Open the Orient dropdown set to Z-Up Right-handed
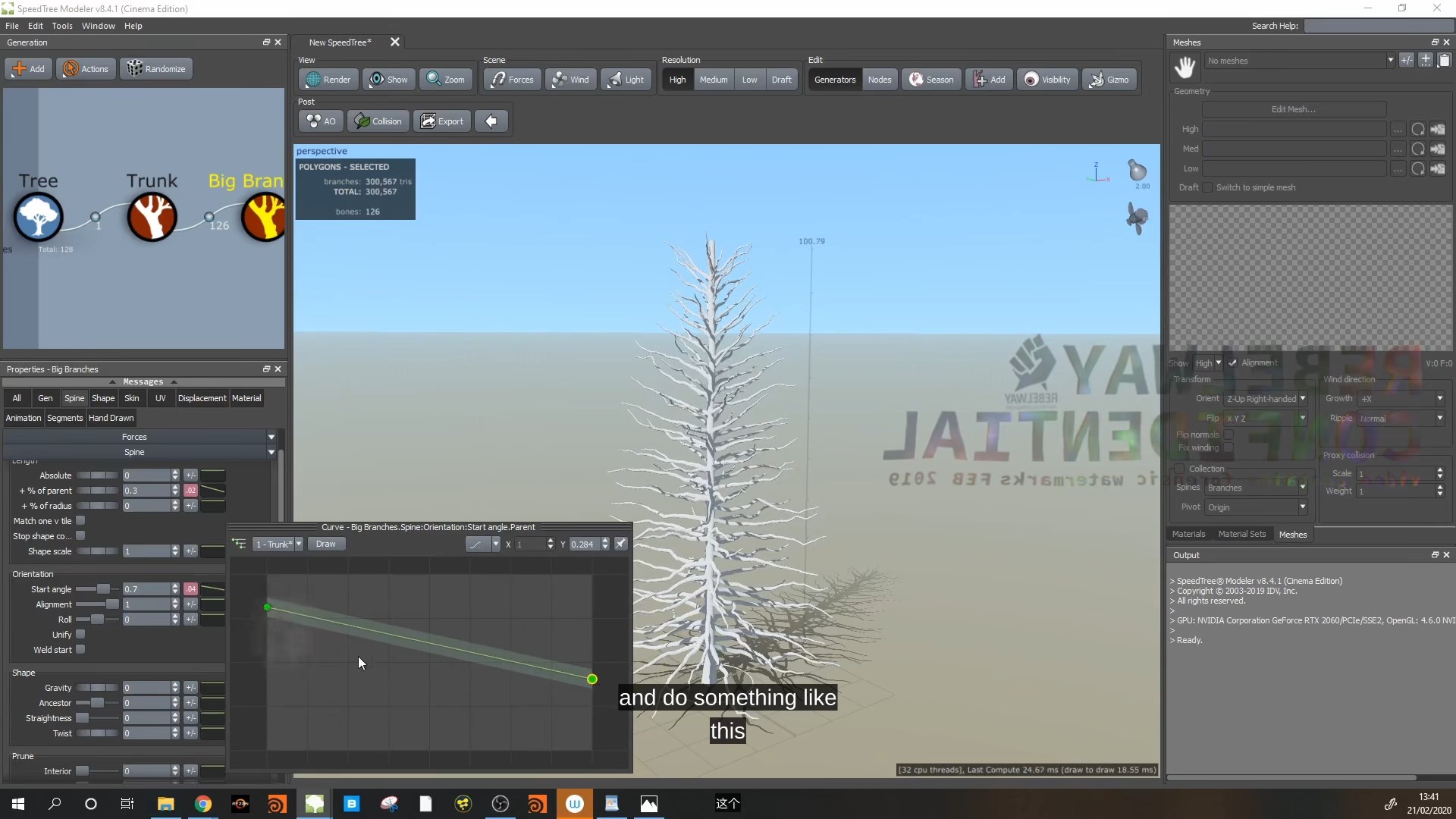 [1265, 398]
